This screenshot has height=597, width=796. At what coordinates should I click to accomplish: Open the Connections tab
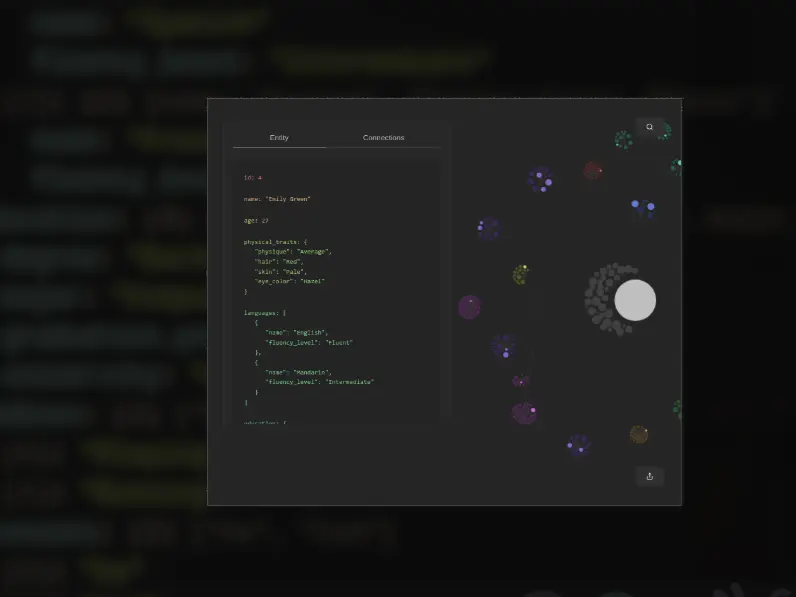click(383, 137)
